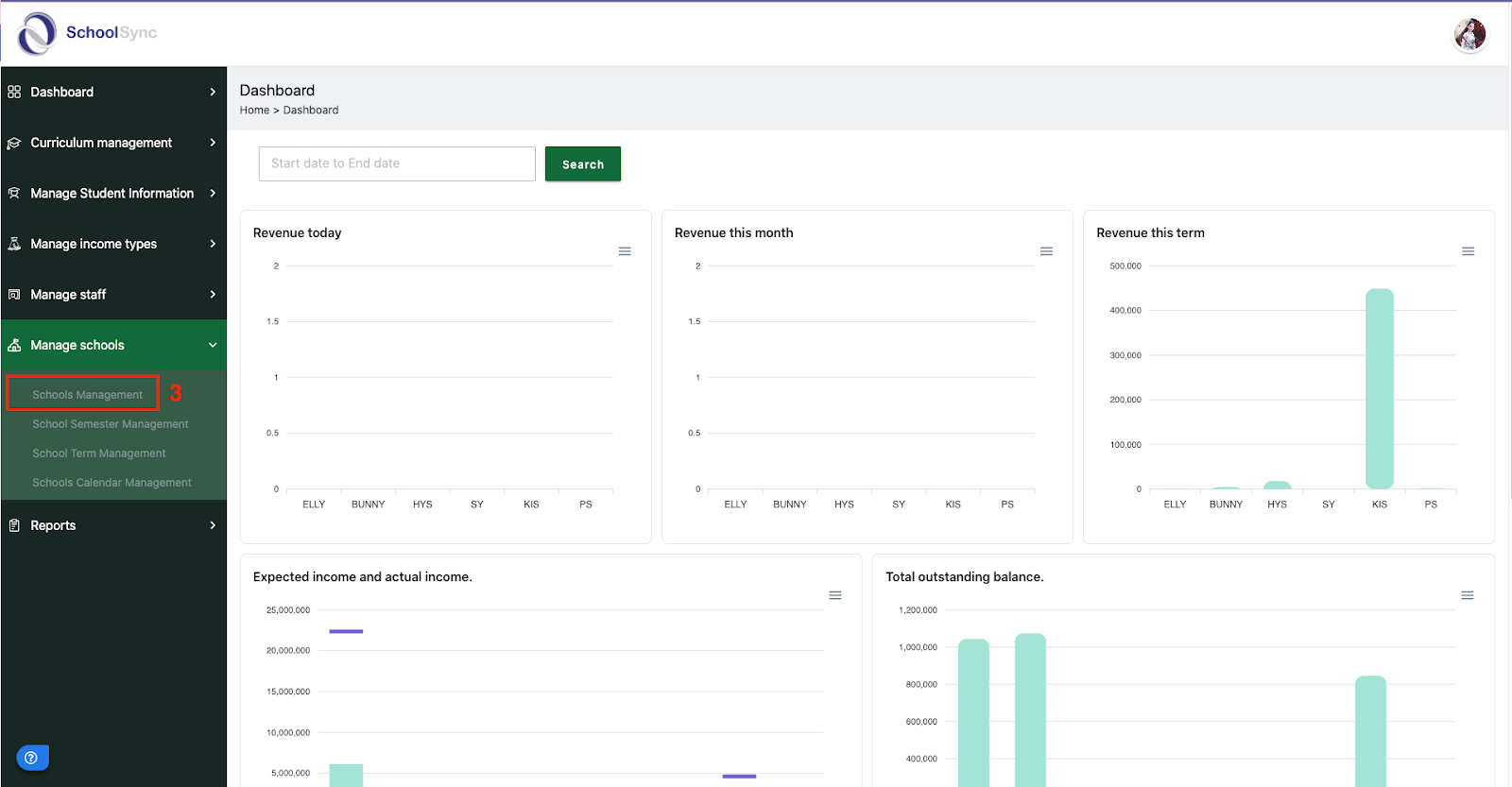Collapse the Manage schools section chevron

coord(213,345)
